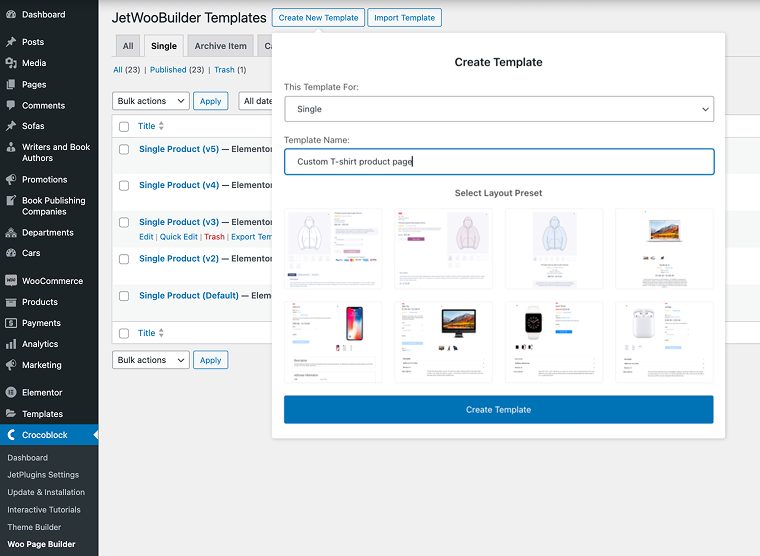Open the top Bulk actions dropdown

(x=151, y=101)
